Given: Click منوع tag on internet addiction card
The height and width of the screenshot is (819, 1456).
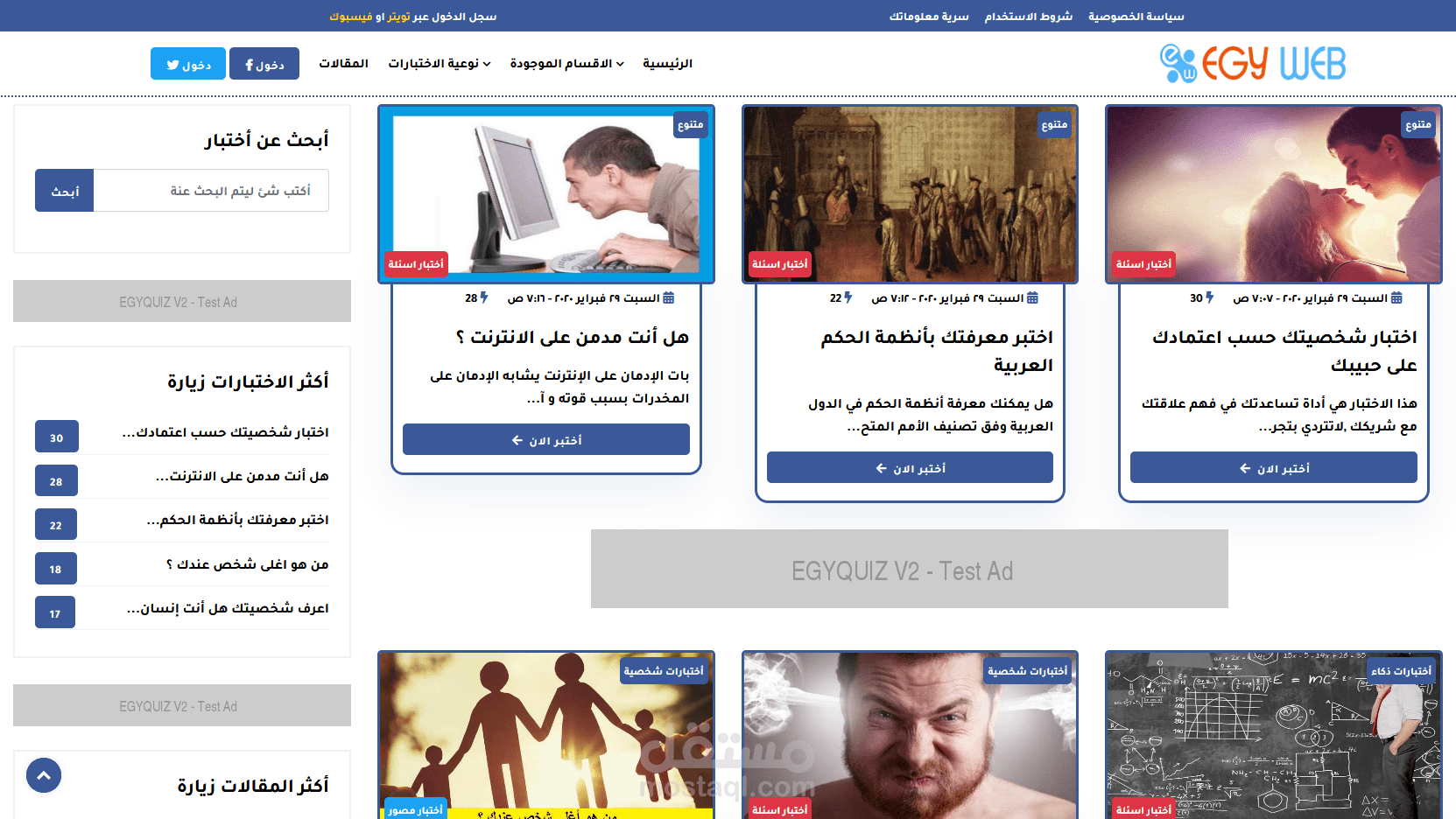Looking at the screenshot, I should click(690, 124).
